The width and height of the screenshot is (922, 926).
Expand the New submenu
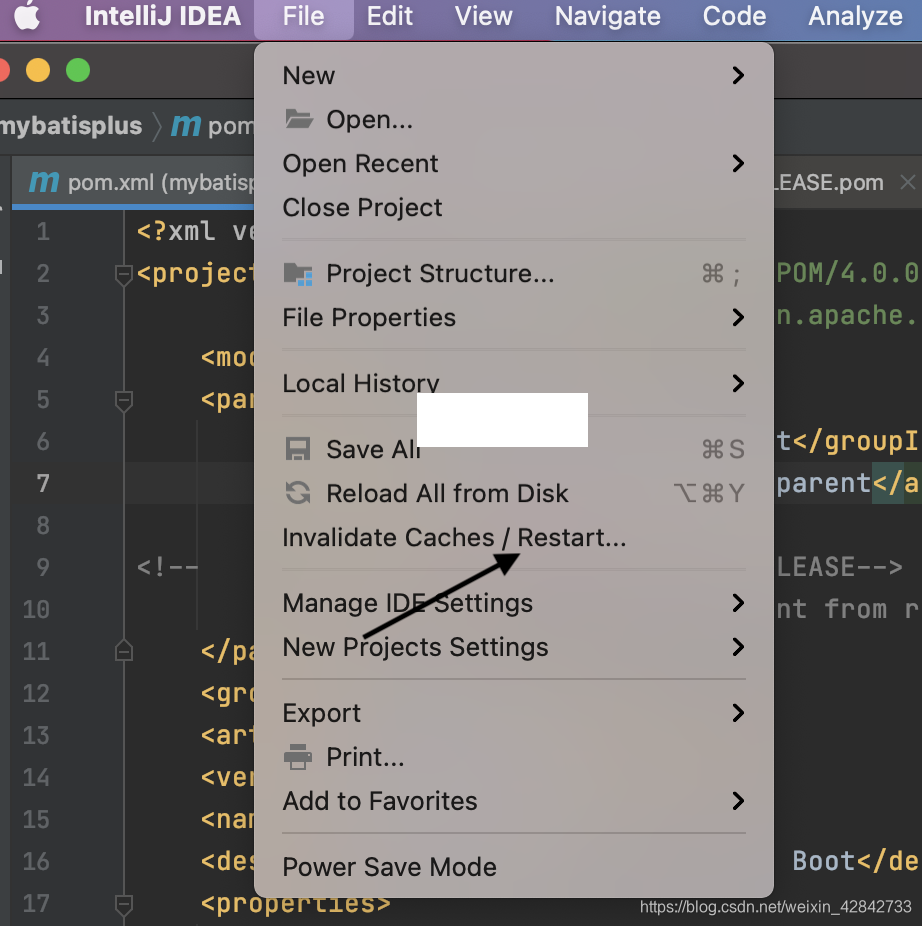pyautogui.click(x=514, y=76)
